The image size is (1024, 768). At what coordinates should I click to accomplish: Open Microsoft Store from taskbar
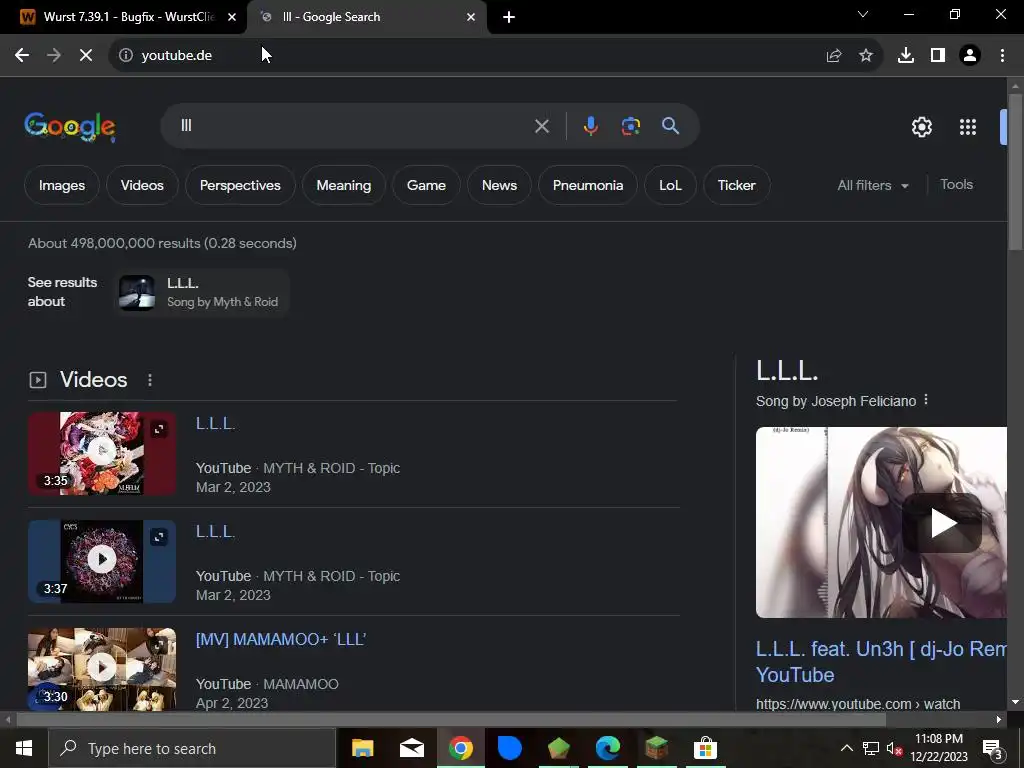(x=705, y=748)
